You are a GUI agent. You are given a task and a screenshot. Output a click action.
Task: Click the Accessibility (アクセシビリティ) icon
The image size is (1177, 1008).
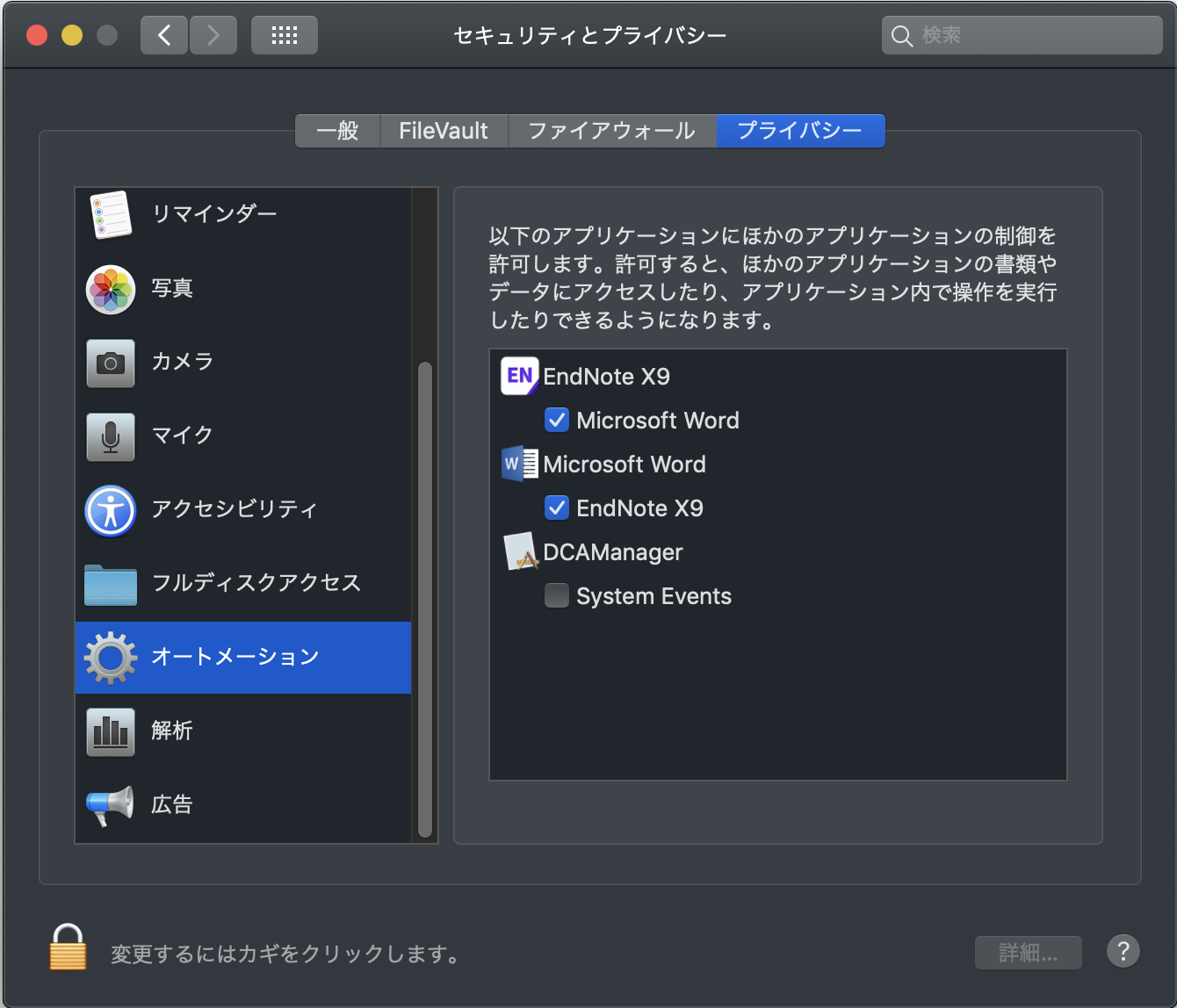click(111, 510)
